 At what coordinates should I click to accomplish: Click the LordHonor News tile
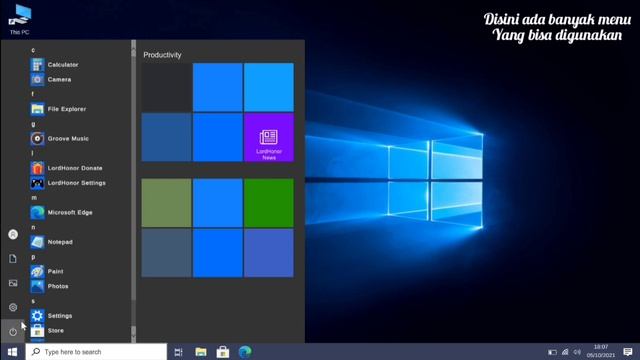(269, 137)
